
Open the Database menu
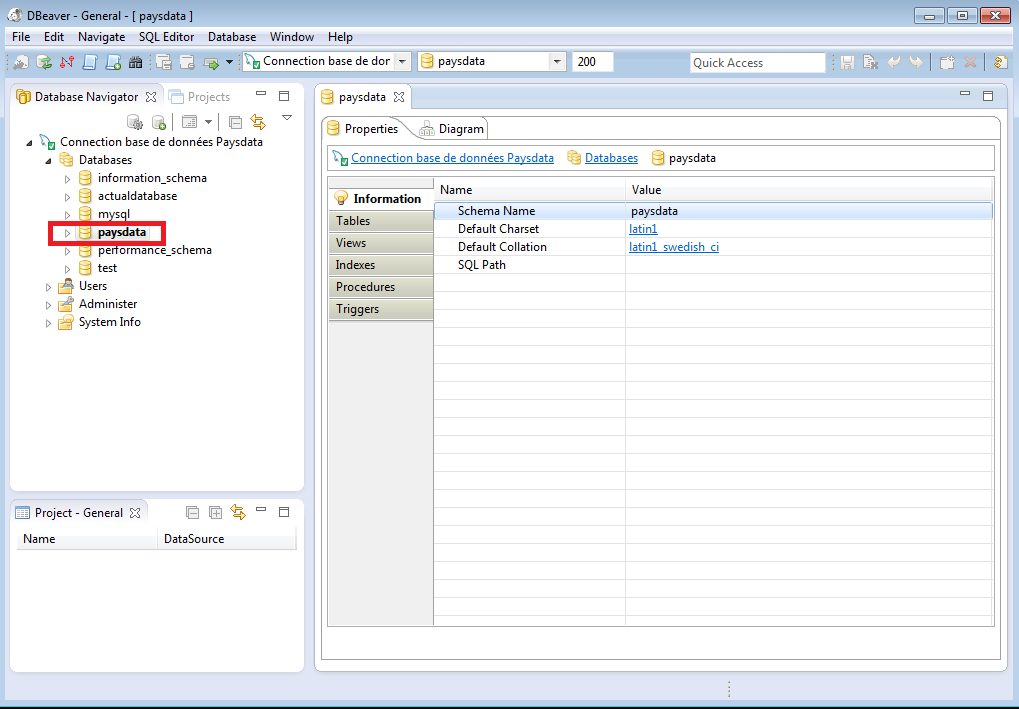coord(232,37)
